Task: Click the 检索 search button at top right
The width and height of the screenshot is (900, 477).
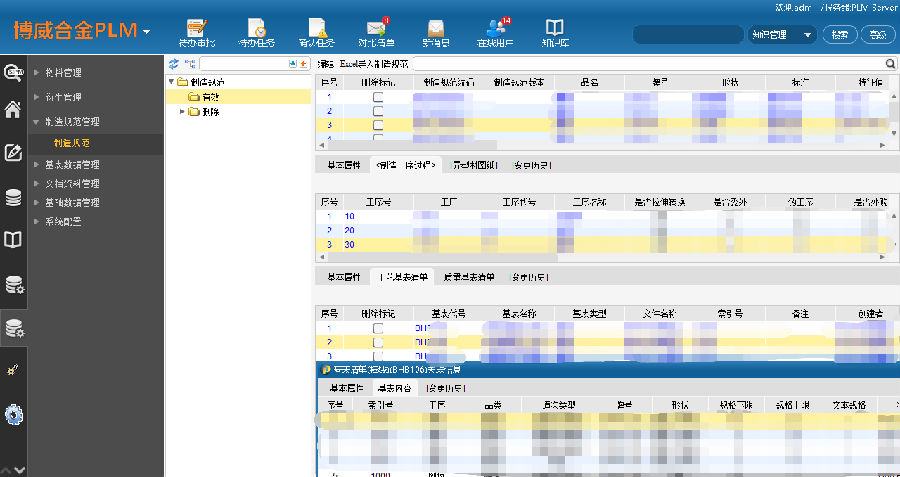Action: point(838,34)
